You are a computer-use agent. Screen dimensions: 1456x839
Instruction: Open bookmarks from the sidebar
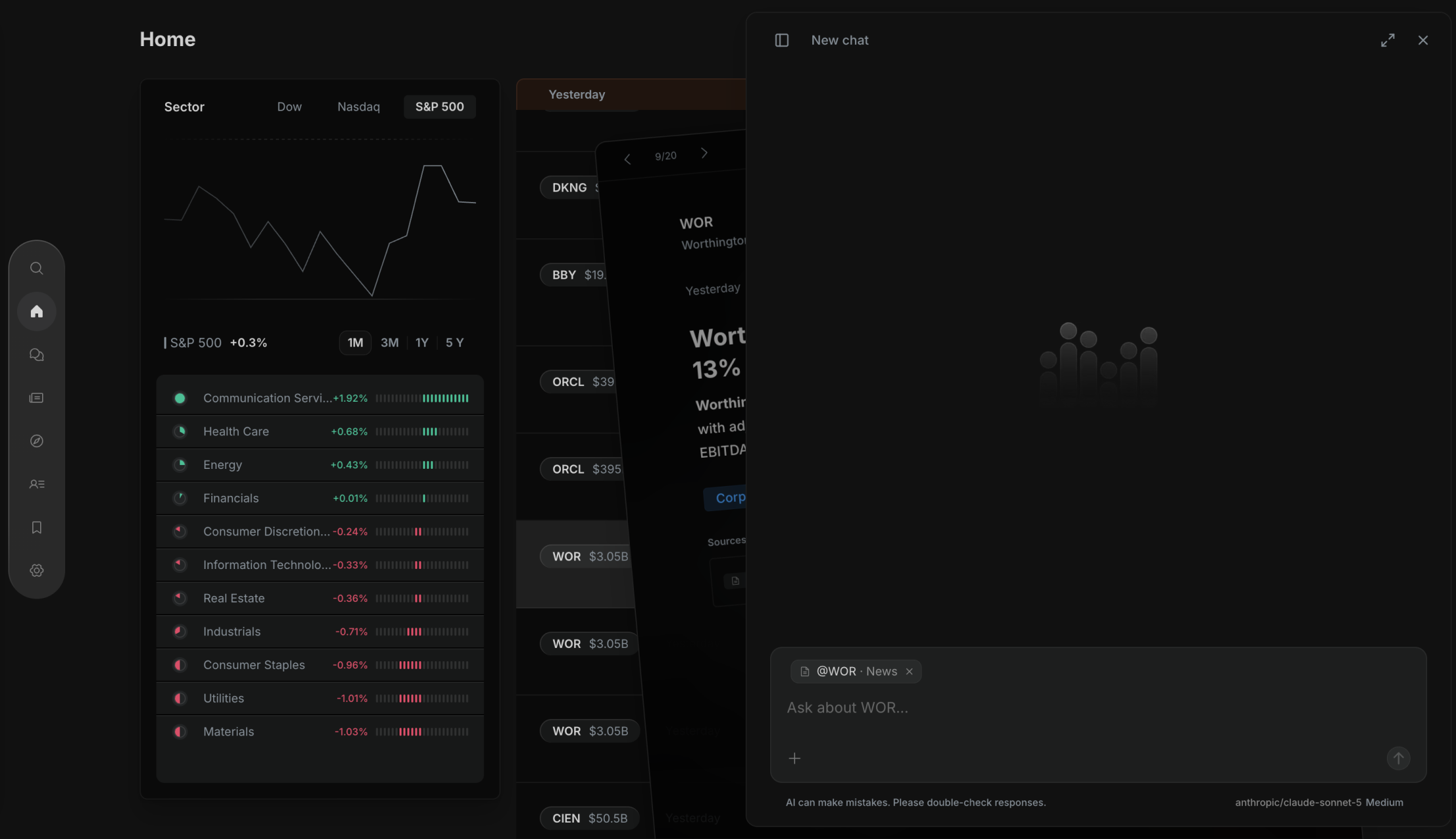point(37,528)
